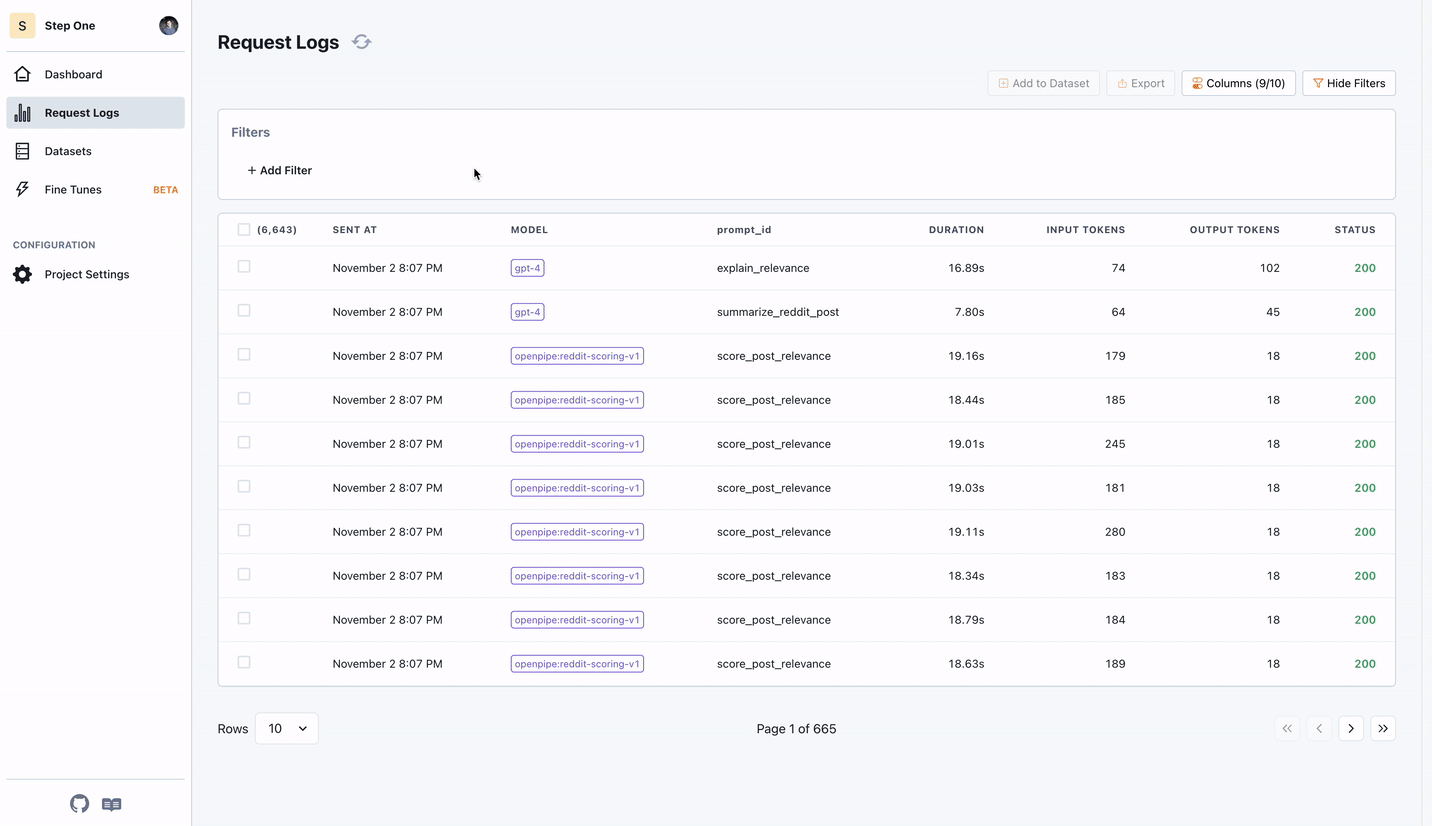Open the documentation book icon
Screen dimensions: 1432x826
[112, 804]
